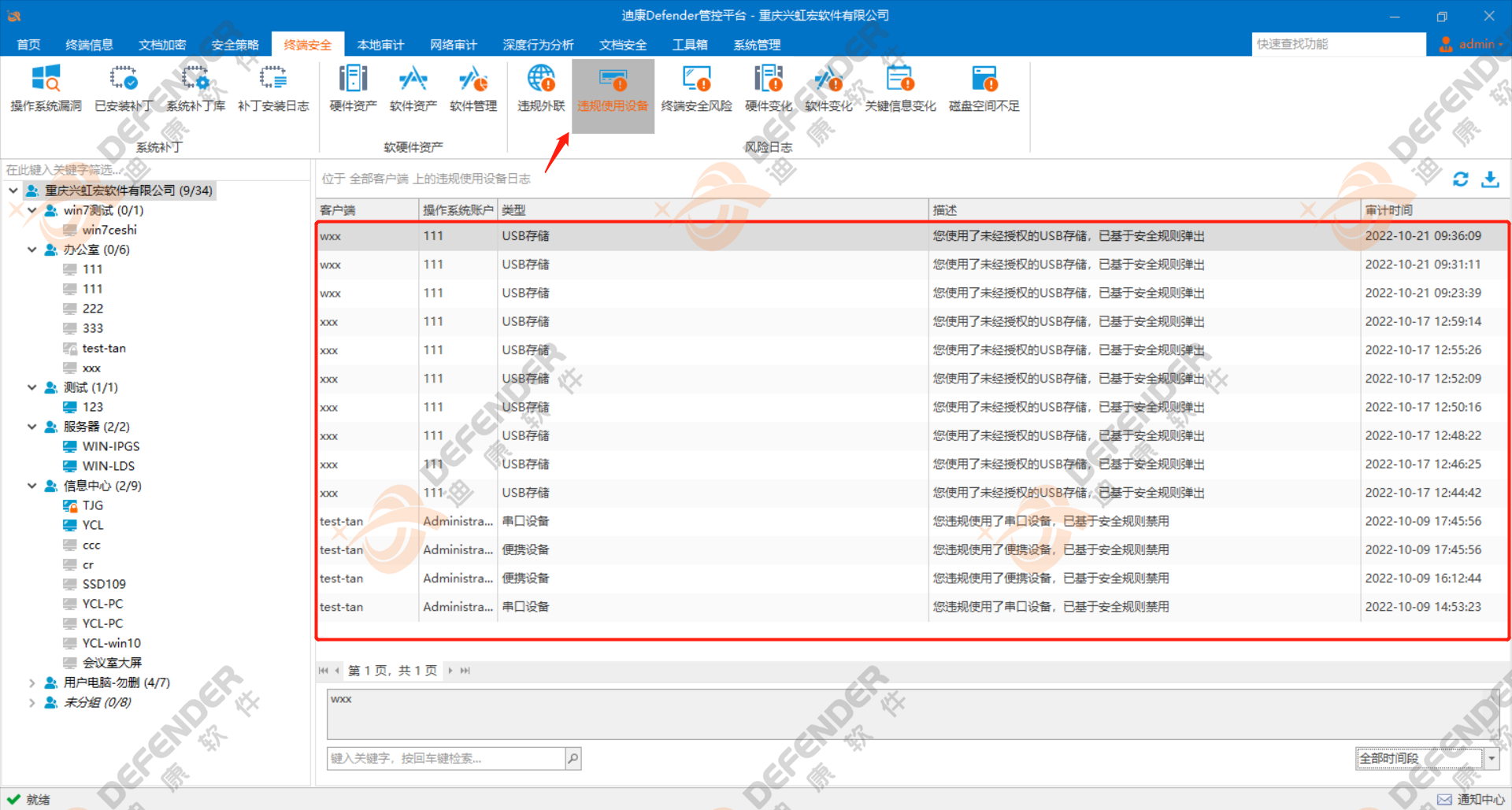
Task: Expand the 用户电脑-勿删 group
Action: coord(32,682)
